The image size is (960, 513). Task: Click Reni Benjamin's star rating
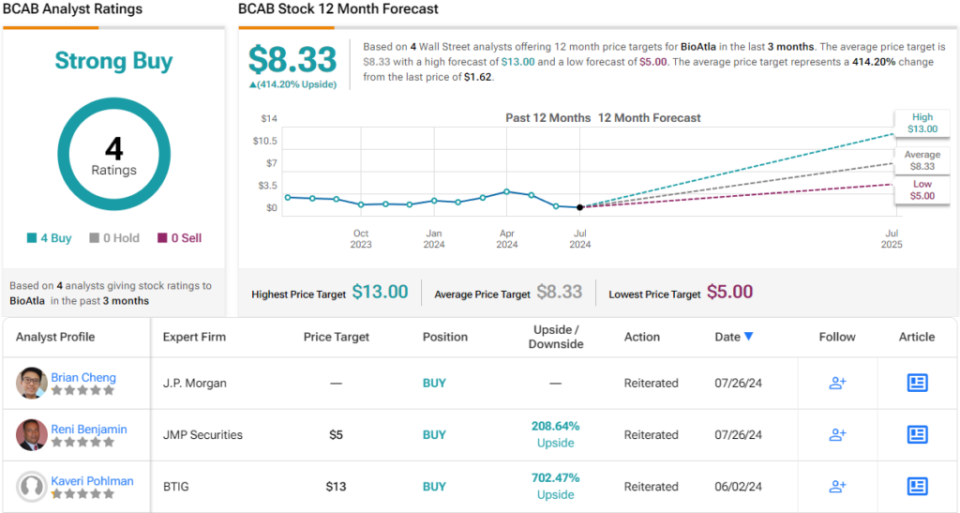click(x=83, y=442)
